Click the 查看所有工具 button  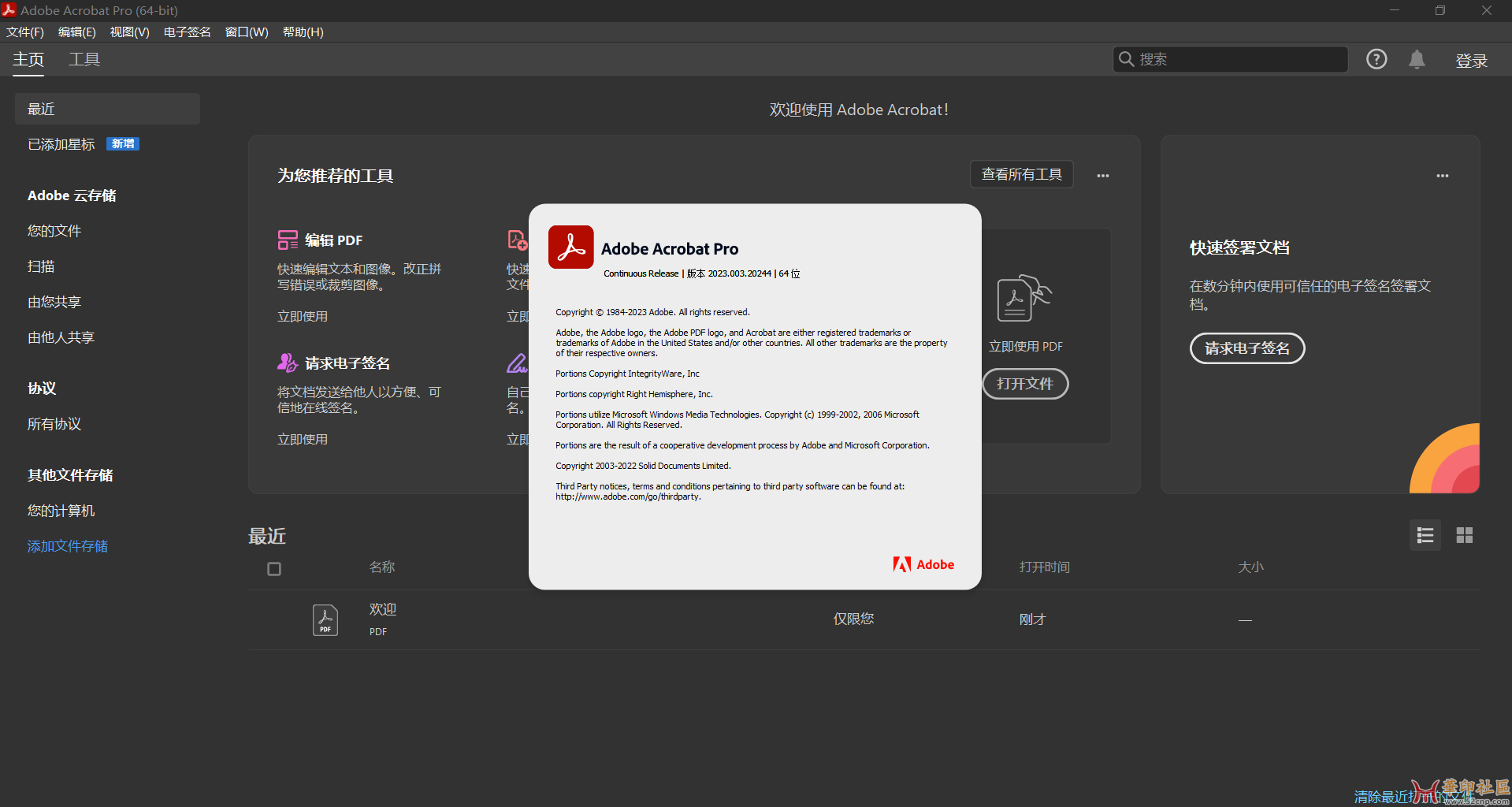tap(1021, 174)
